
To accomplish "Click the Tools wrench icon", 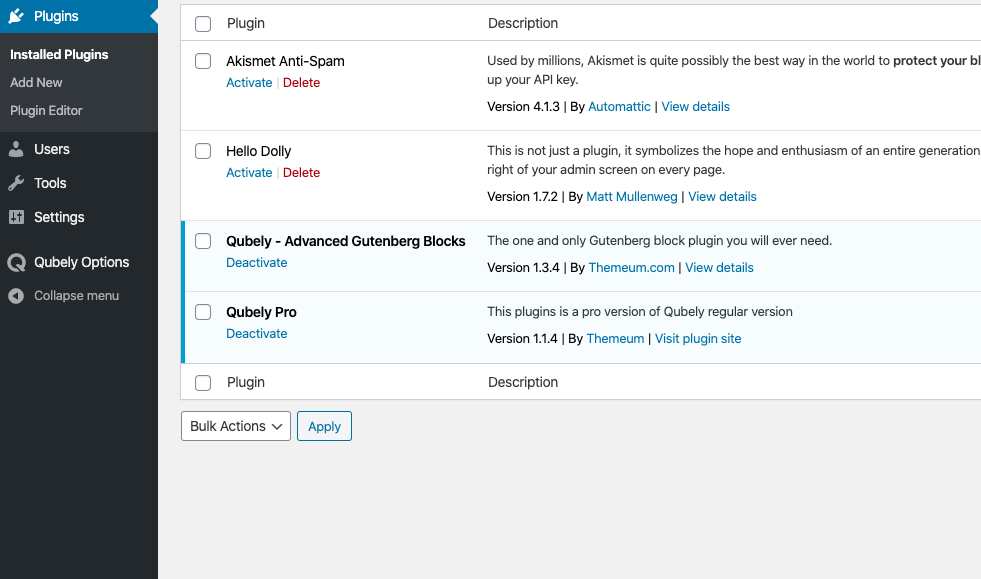I will pos(16,183).
